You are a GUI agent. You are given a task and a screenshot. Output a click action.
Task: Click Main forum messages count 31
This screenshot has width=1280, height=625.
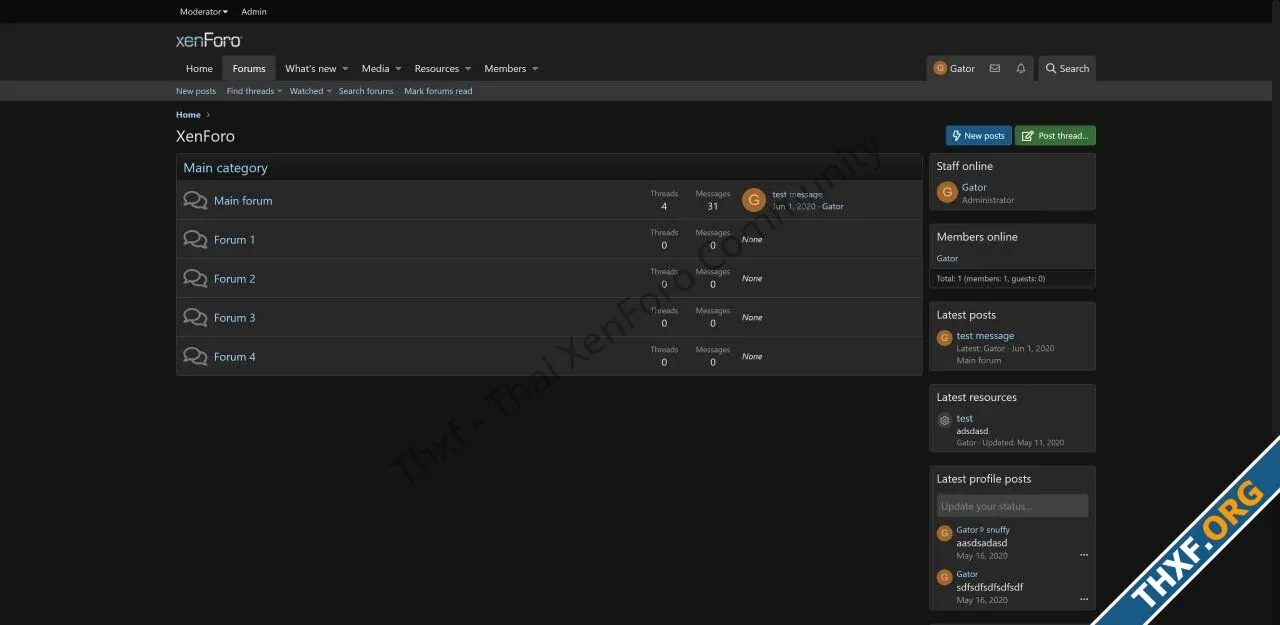(713, 206)
